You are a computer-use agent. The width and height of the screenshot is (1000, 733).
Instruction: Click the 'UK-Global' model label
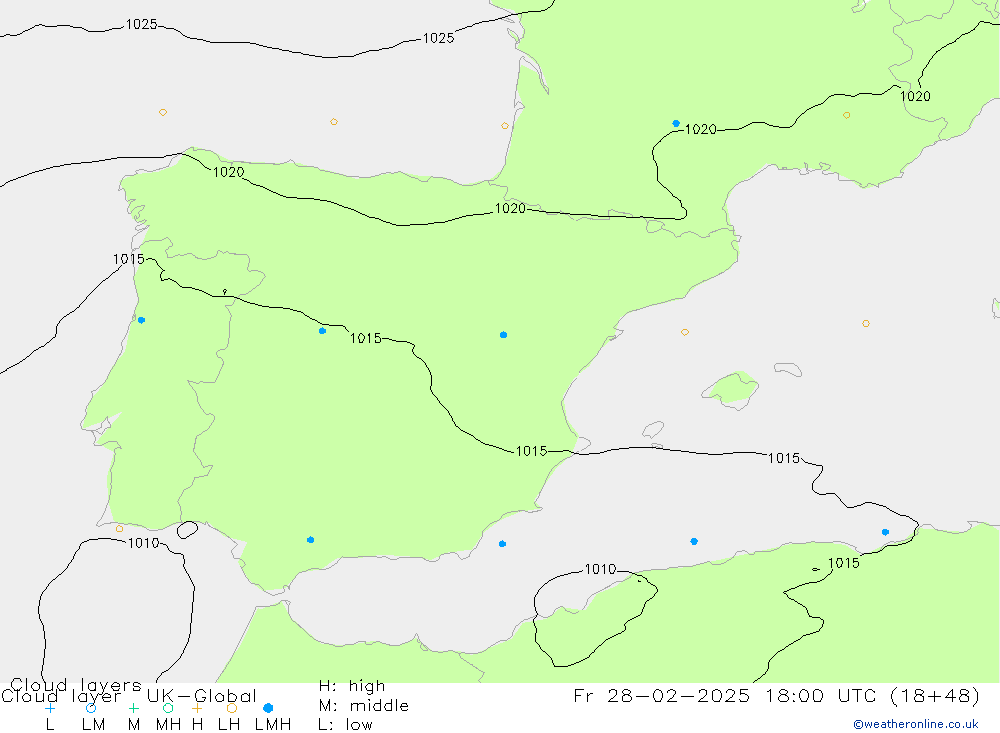click(202, 696)
